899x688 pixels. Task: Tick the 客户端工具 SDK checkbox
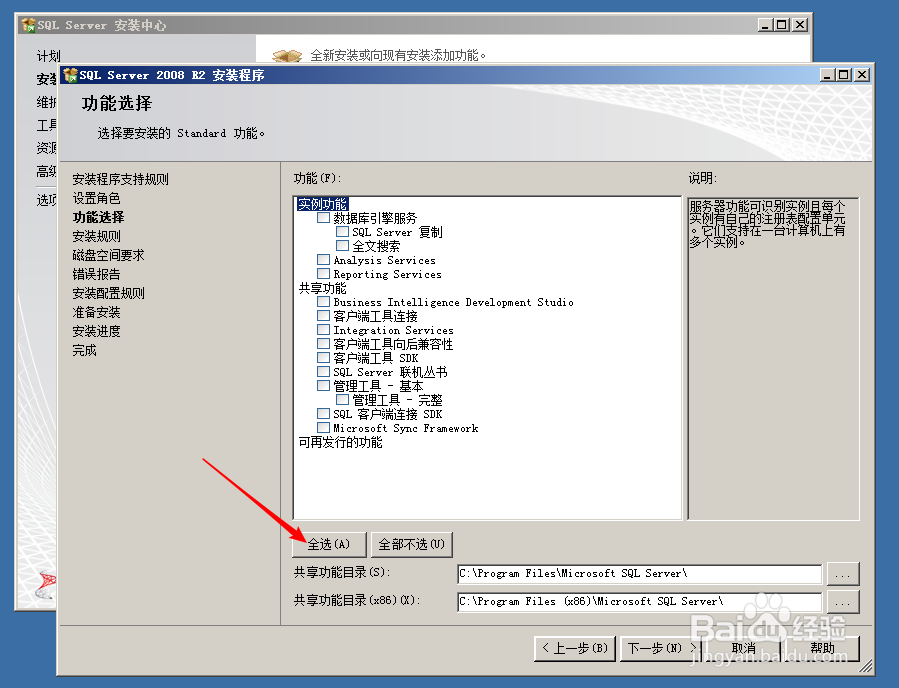tap(323, 357)
